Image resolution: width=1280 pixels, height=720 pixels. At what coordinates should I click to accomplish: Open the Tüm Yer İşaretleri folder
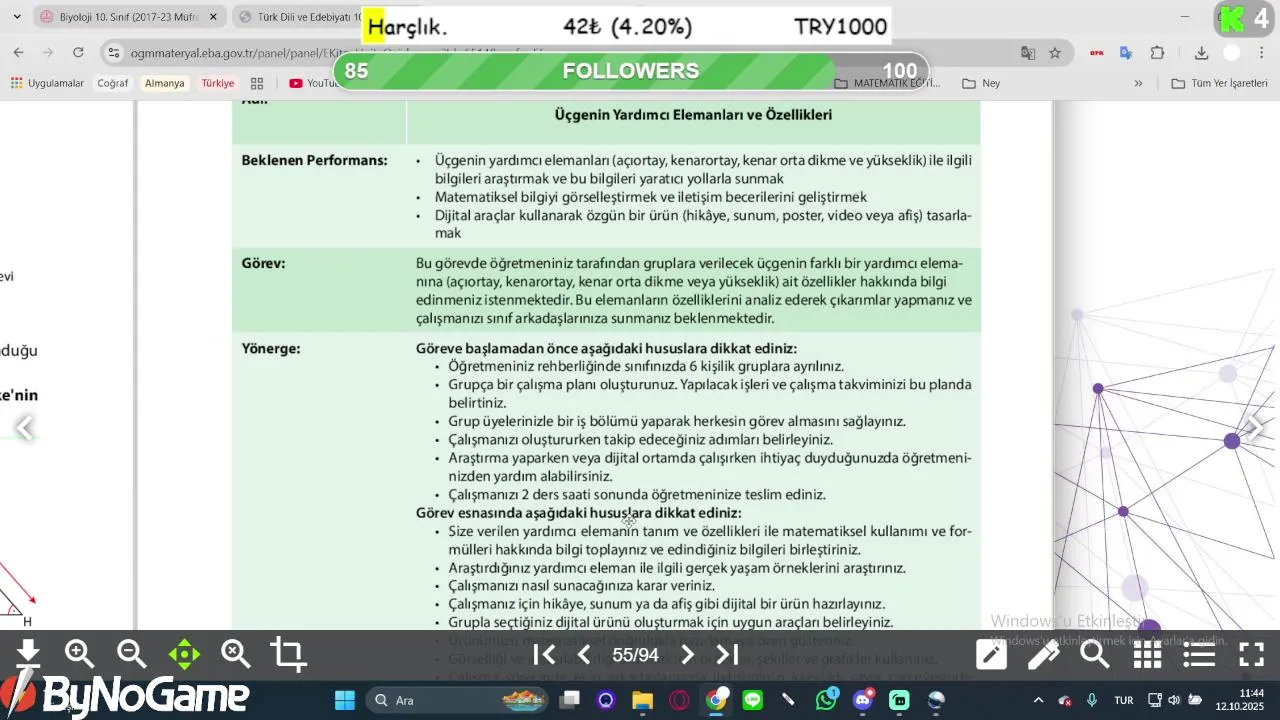(x=1219, y=83)
